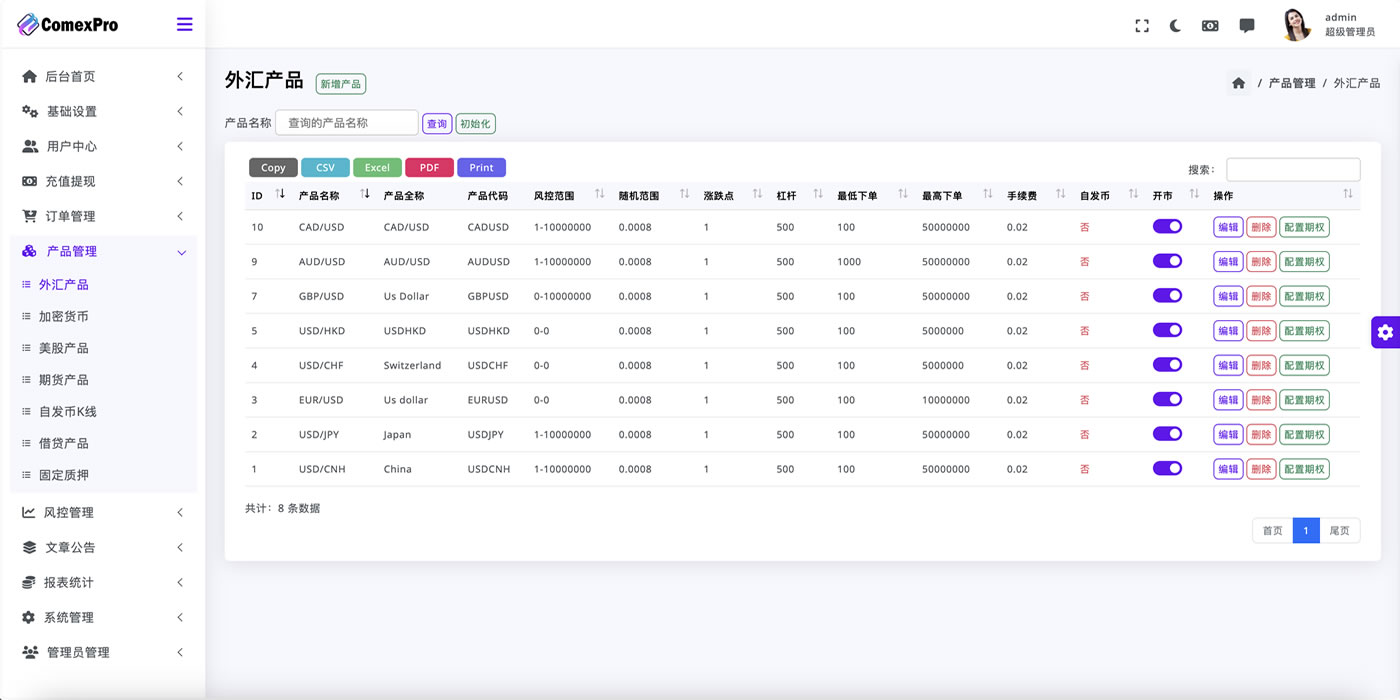This screenshot has width=1400, height=700.
Task: Click the ComexPro logo icon
Action: [28, 25]
